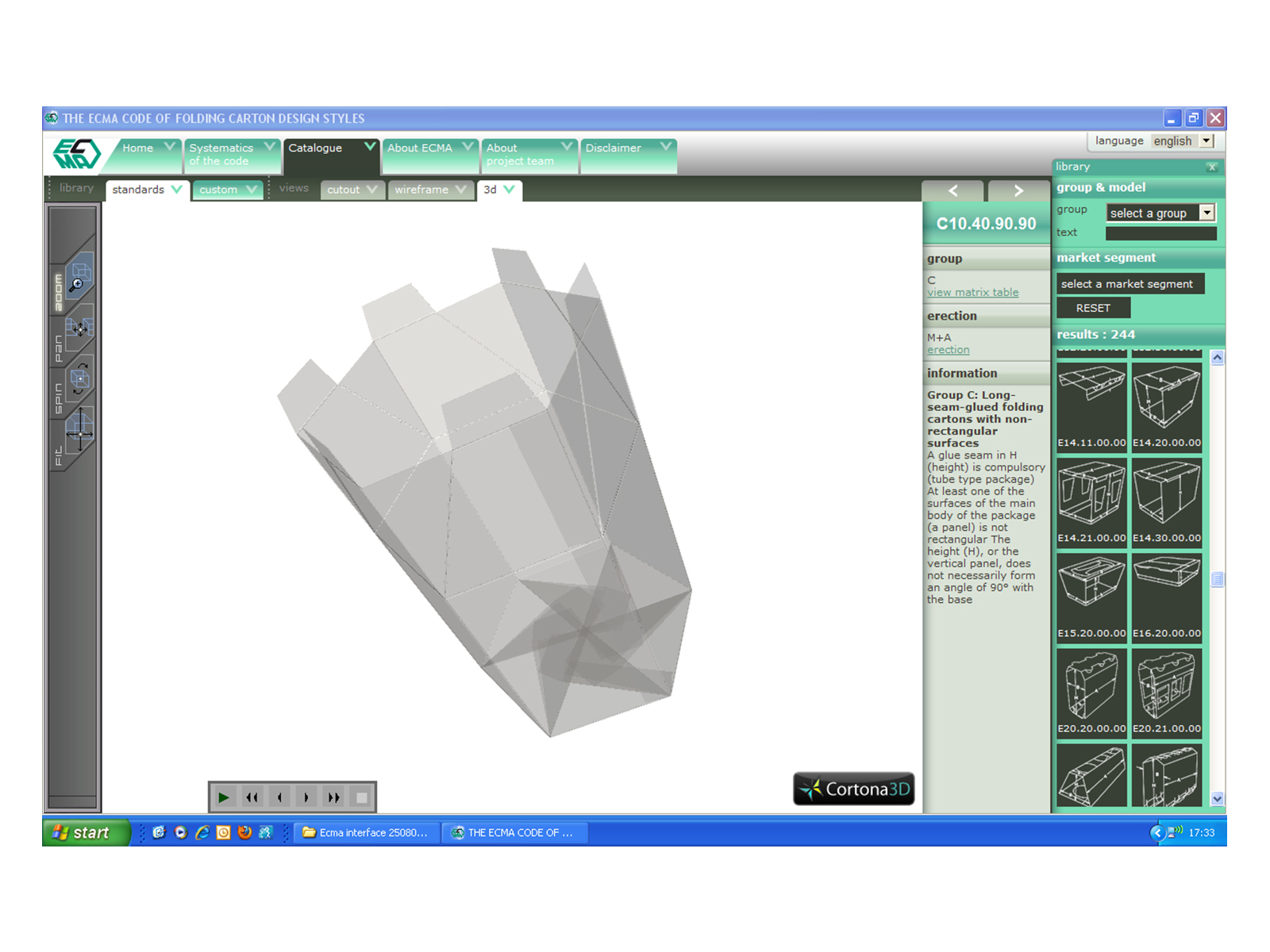Stop the animation playback
The height and width of the screenshot is (952, 1270).
click(x=362, y=797)
